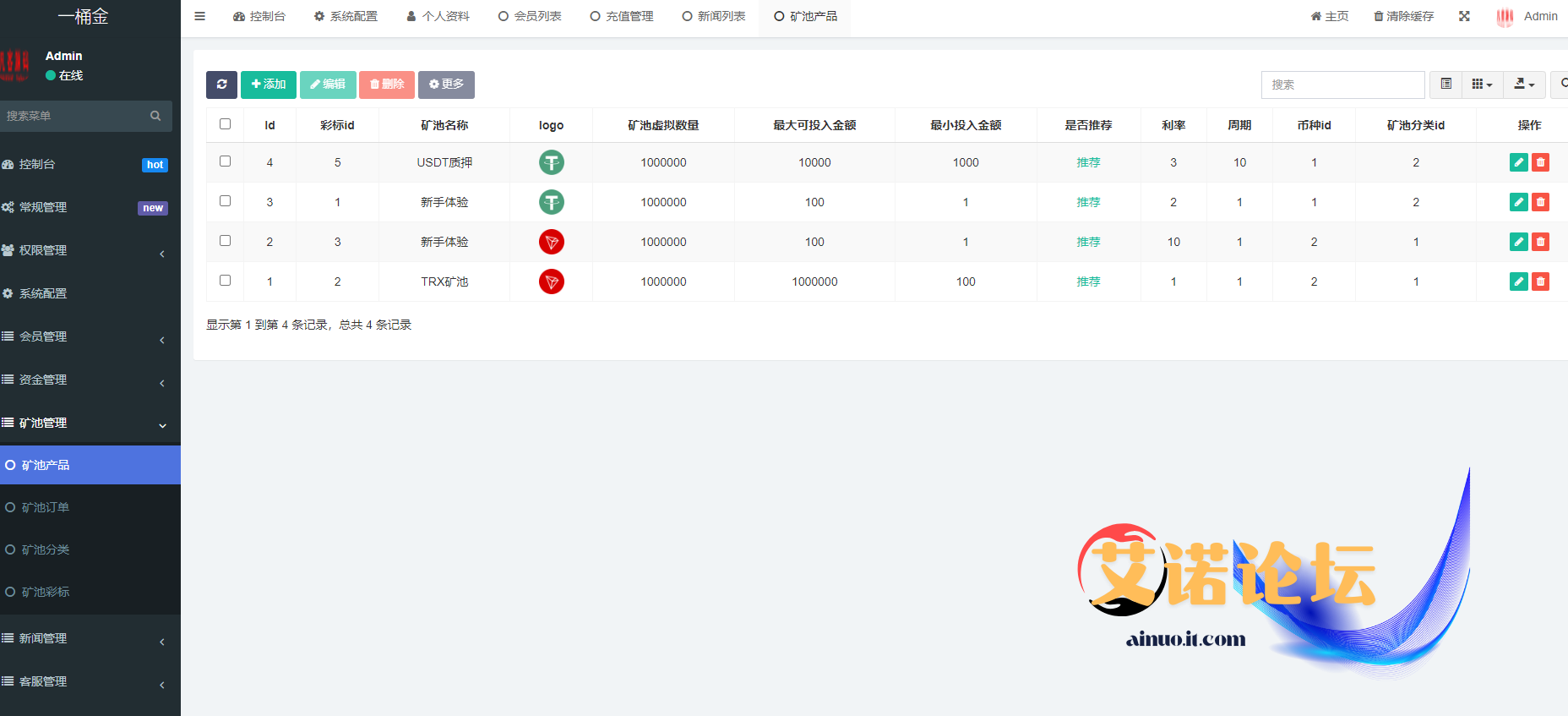Image resolution: width=1568 pixels, height=716 pixels.
Task: Expand 新闻管理 sidebar menu
Action: 90,638
